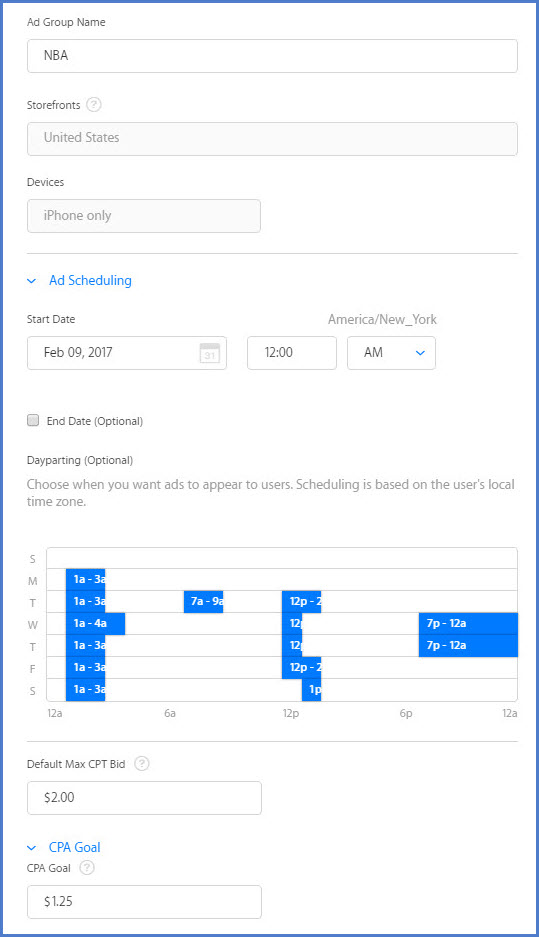Click the CPA Goal heading link
Viewport: 539px width, 937px height.
[75, 847]
